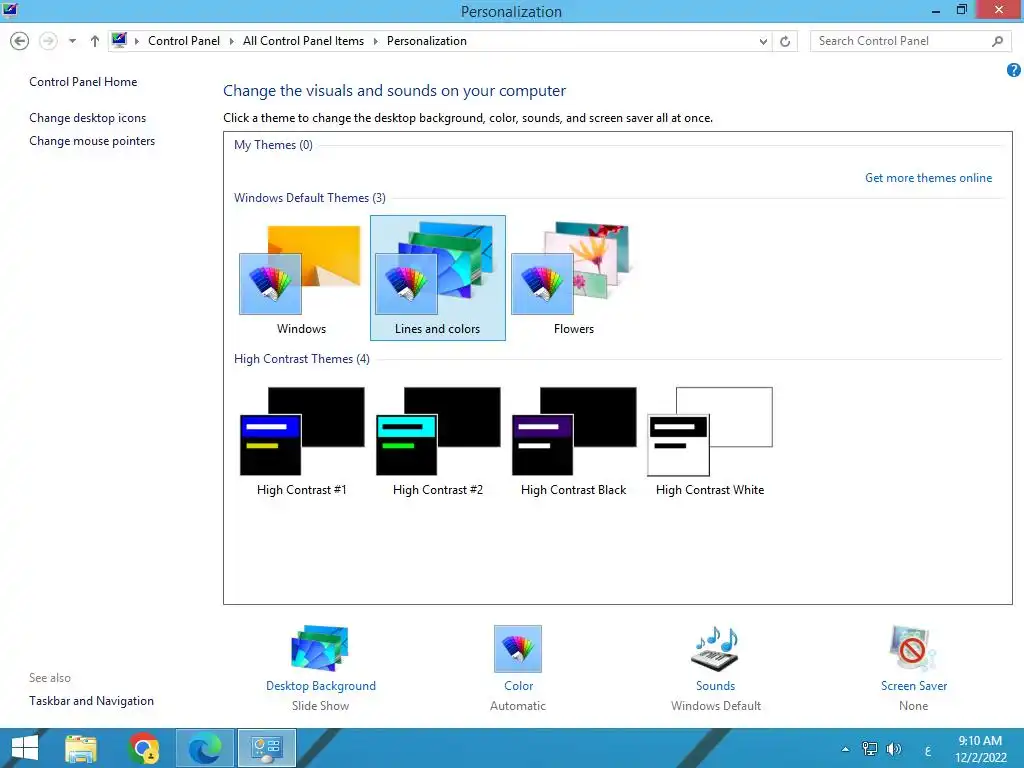Click the Control Panel taskbar button
The width and height of the screenshot is (1024, 768).
point(266,748)
